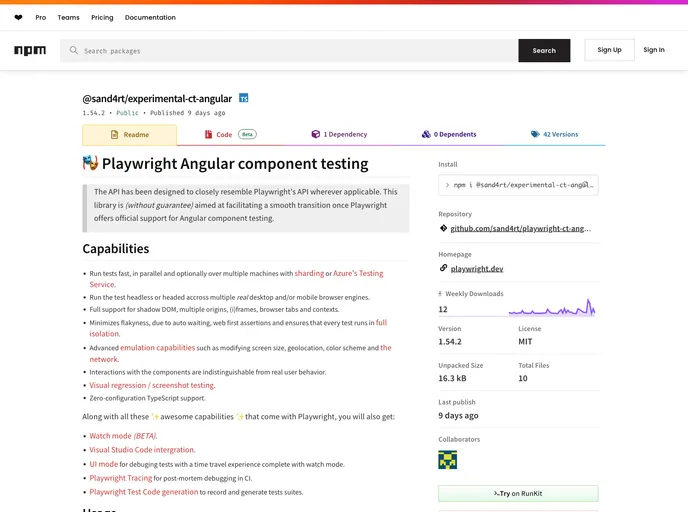The width and height of the screenshot is (688, 512).
Task: Click the copy icon in install command
Action: pyautogui.click(x=585, y=185)
